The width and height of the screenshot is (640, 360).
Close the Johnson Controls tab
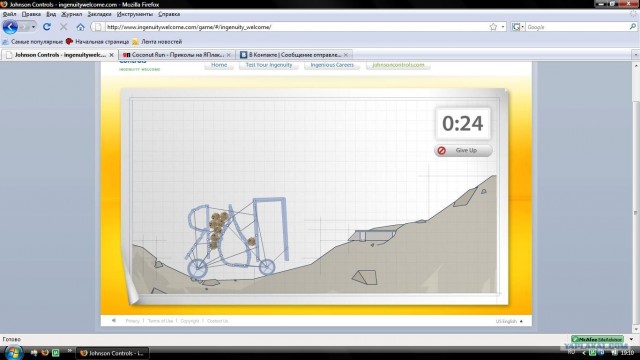tap(111, 55)
